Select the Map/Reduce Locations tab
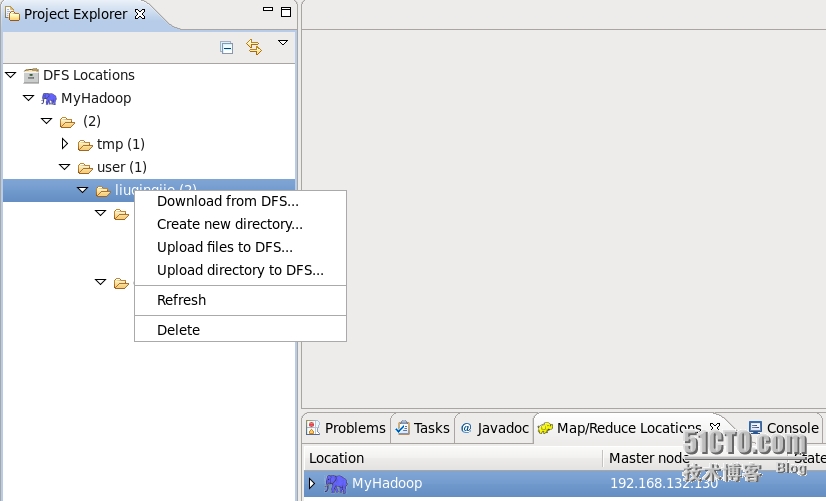The width and height of the screenshot is (826, 501). coord(629,428)
